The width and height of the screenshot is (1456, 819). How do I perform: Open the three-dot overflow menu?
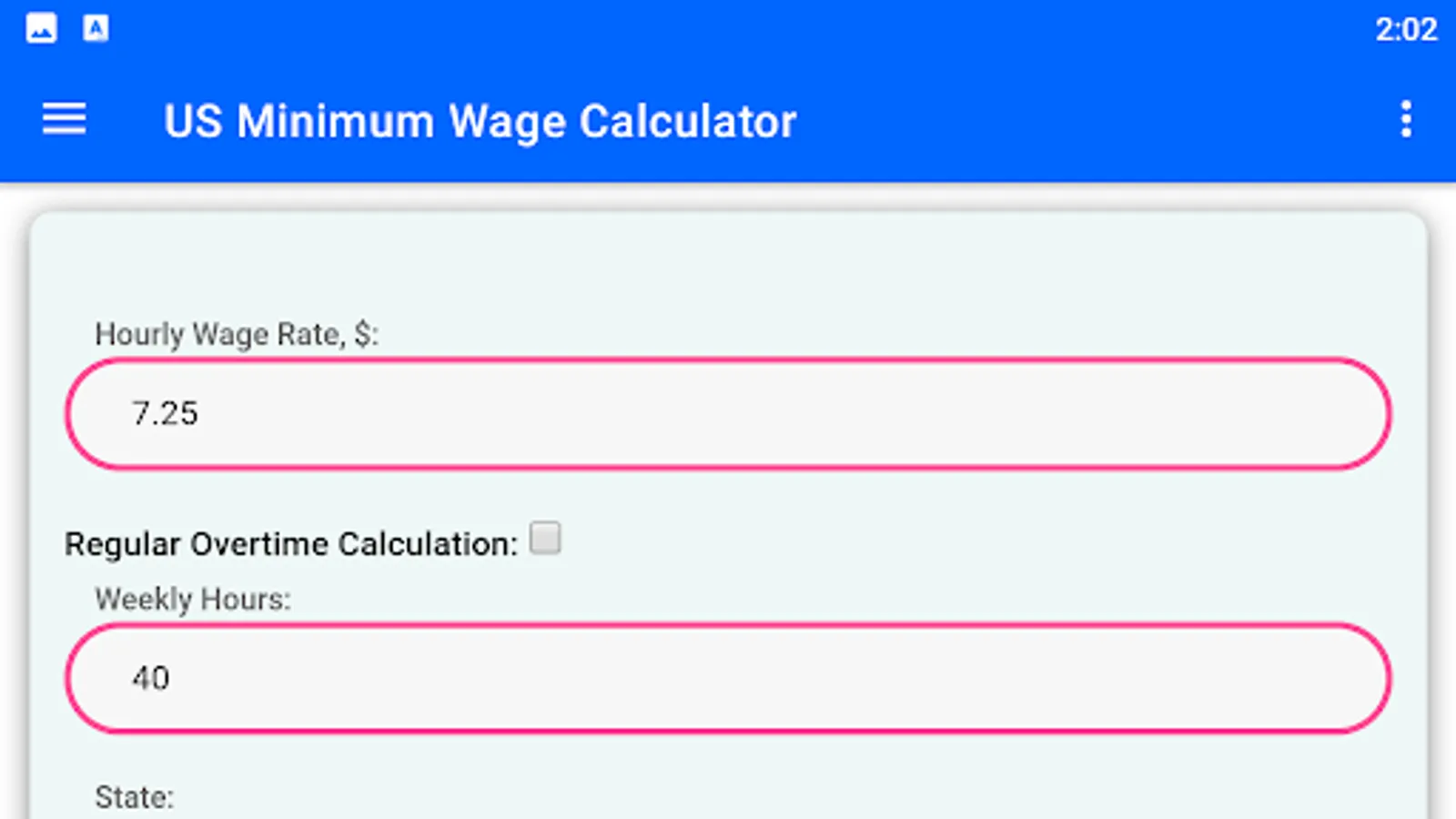pos(1406,119)
